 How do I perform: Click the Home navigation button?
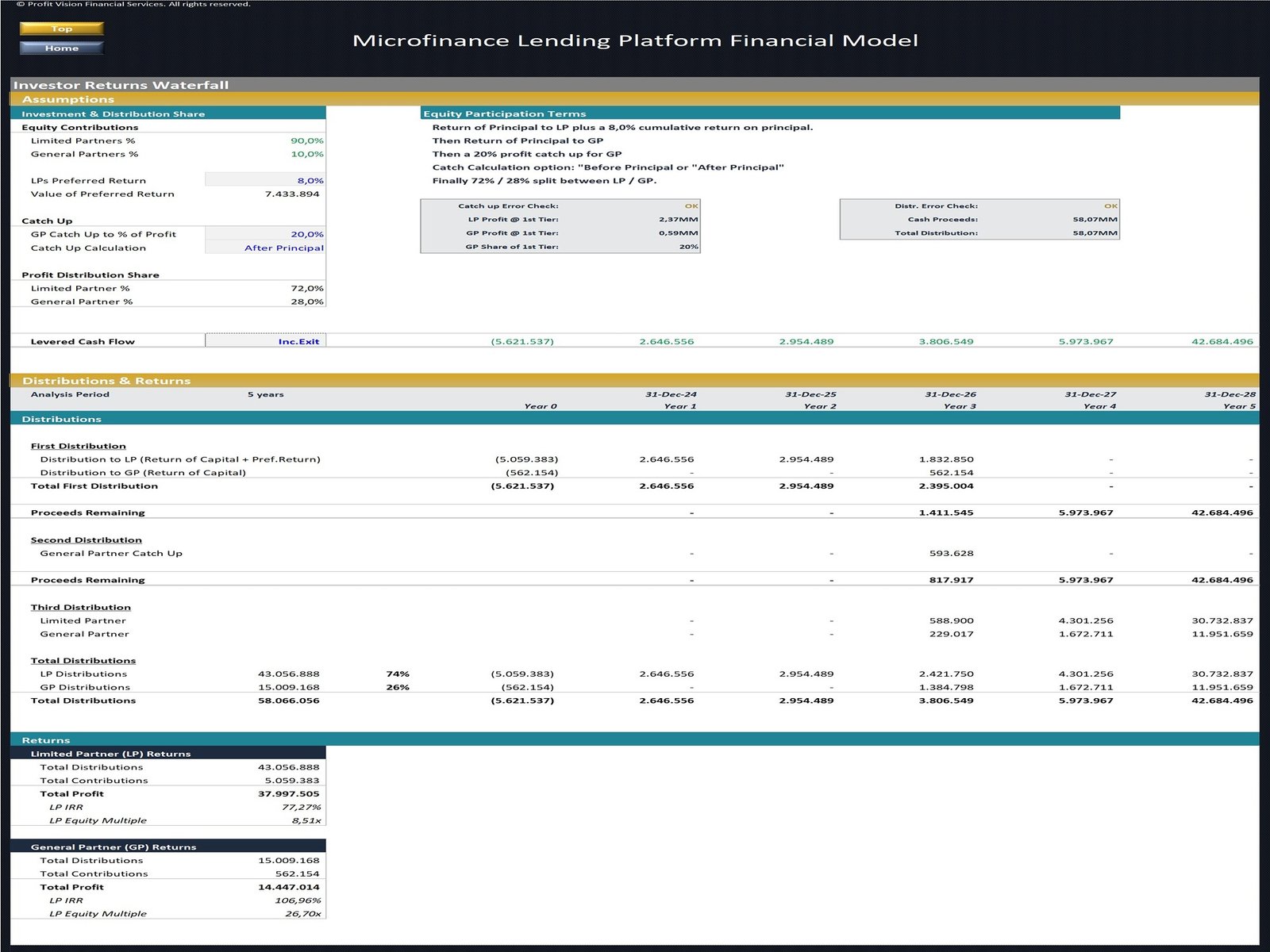click(x=61, y=48)
